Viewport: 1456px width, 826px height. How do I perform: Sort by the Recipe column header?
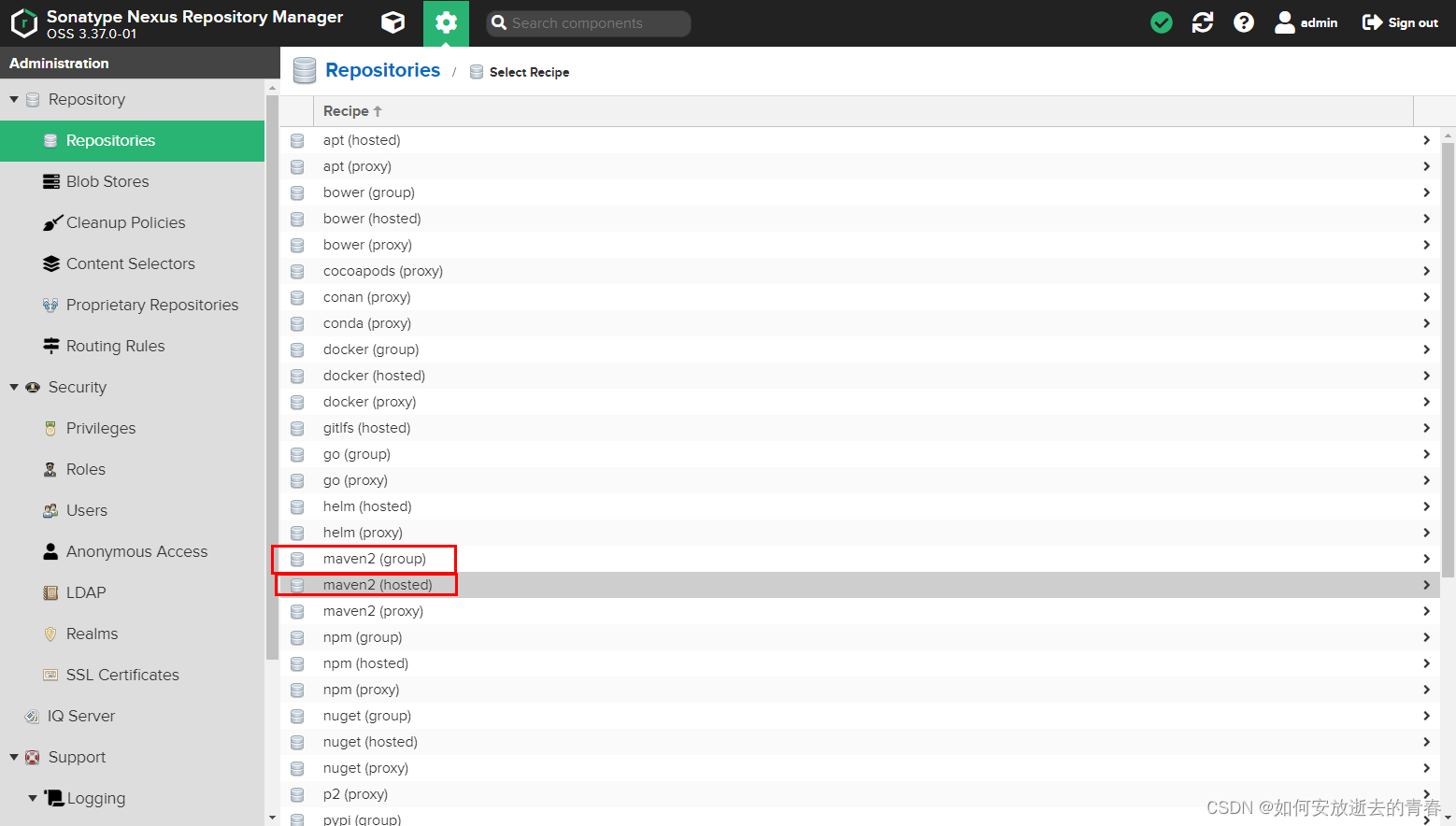(863, 111)
